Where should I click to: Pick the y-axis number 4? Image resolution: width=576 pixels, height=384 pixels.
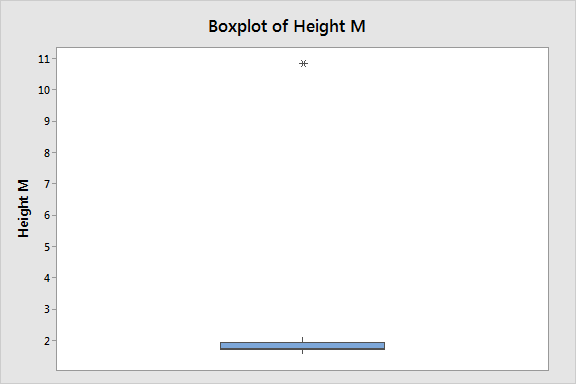(x=47, y=278)
